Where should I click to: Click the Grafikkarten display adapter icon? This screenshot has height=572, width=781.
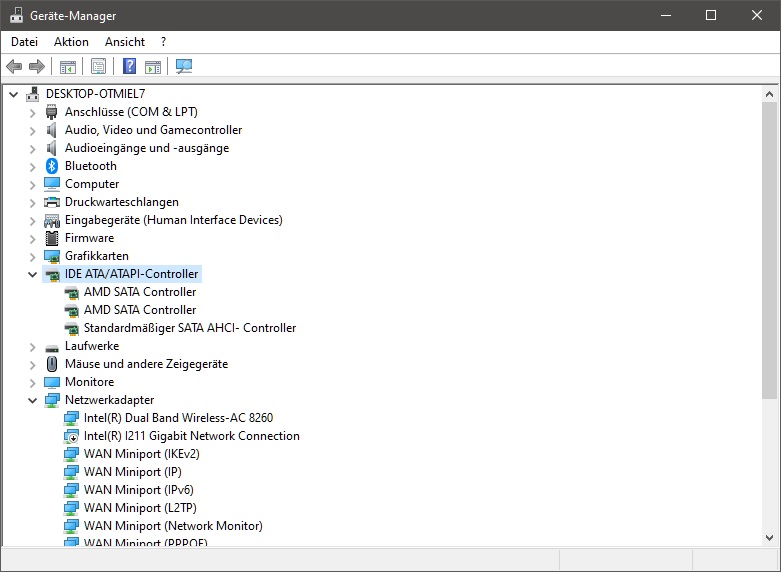point(52,256)
